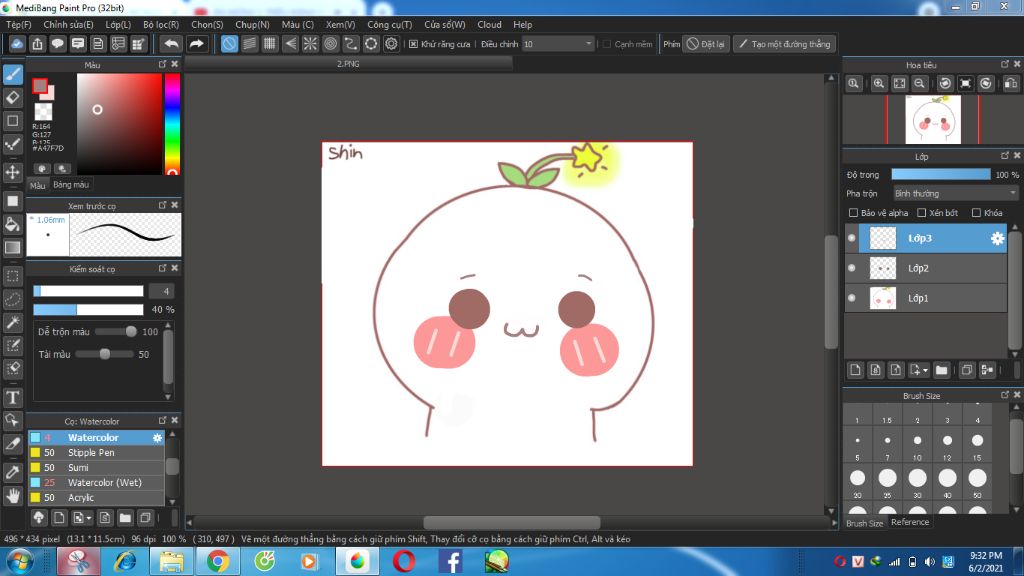Viewport: 1024px width, 576px height.
Task: Open the Pha trộn blend mode dropdown
Action: coord(955,193)
